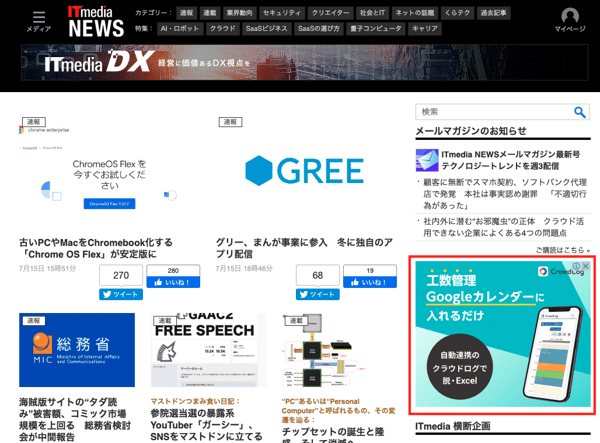
Task: Open headline チップセットの誕生と隆盛
Action: (x=333, y=434)
